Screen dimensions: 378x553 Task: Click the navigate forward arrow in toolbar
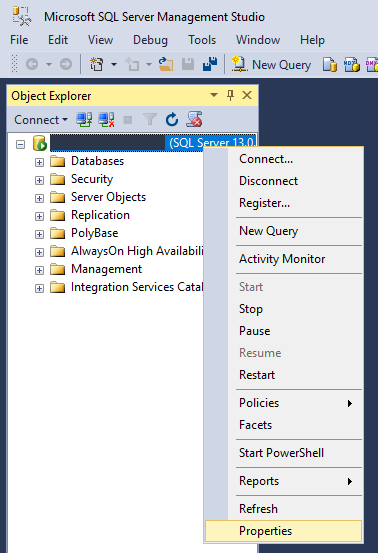tap(66, 65)
